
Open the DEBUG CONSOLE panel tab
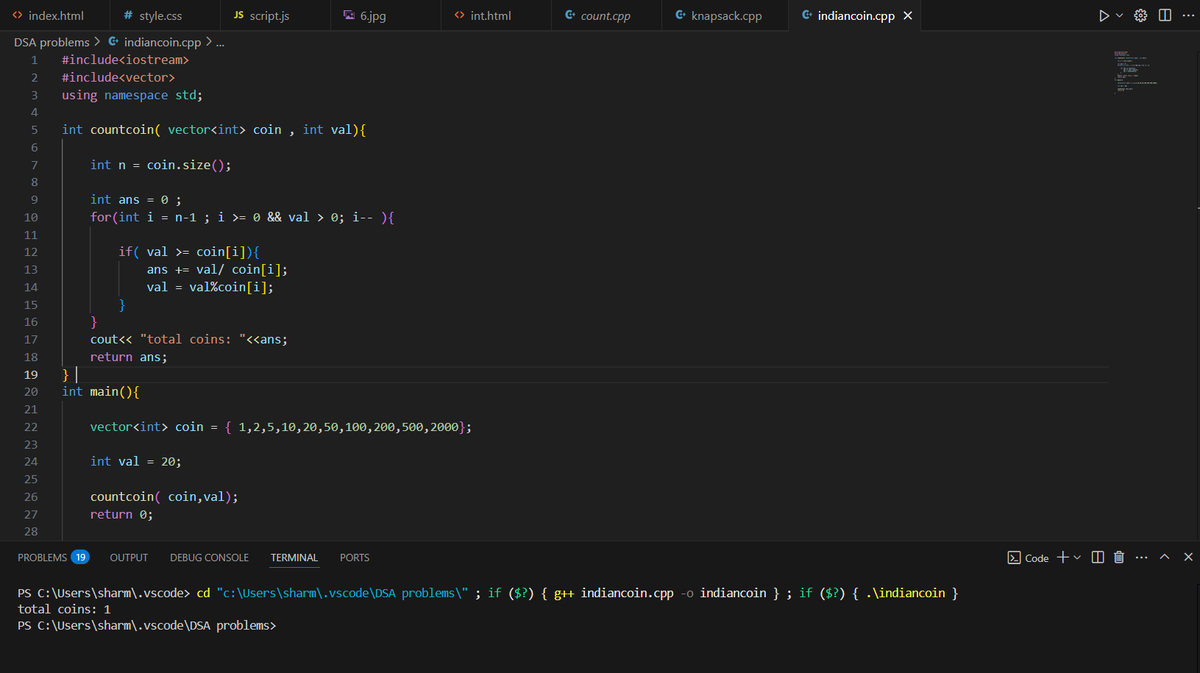point(209,557)
